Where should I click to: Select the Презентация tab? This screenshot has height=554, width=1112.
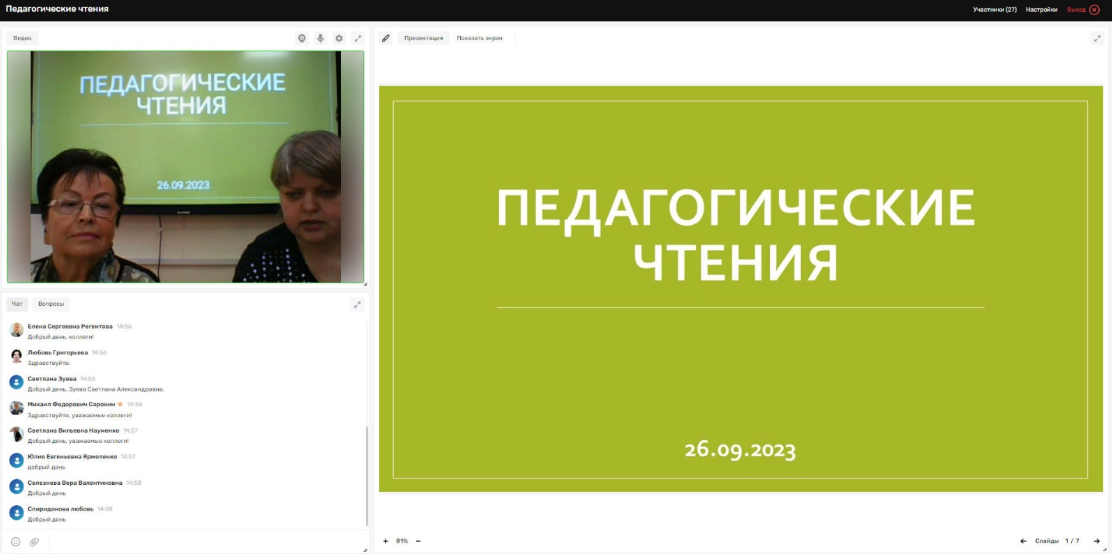(423, 38)
